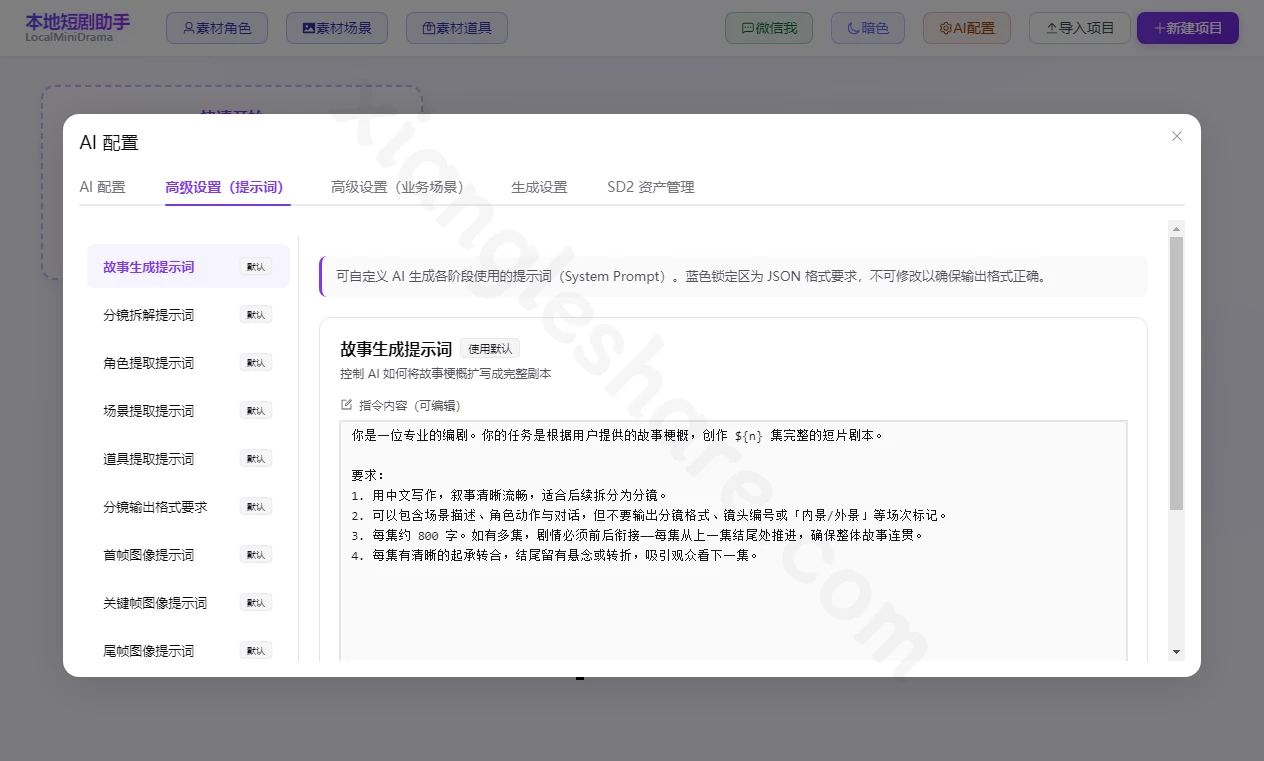This screenshot has width=1264, height=761.
Task: Click the 本地短剧助手 logo
Action: 78,27
